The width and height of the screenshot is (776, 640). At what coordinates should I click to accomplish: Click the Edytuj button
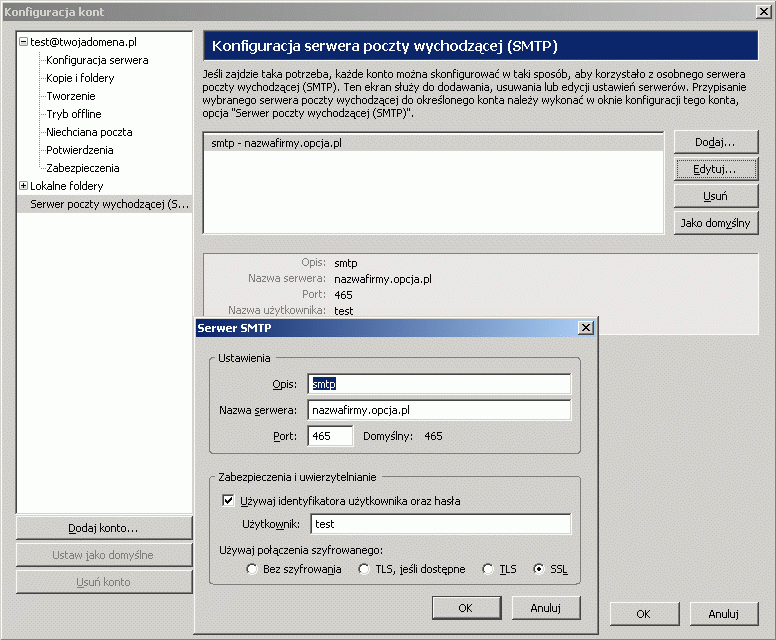[716, 169]
